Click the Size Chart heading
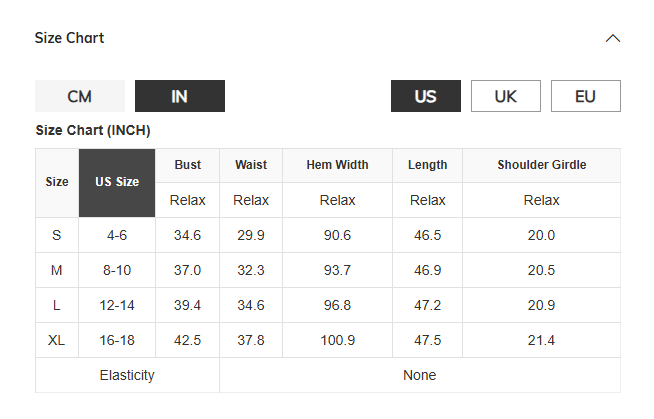Image resolution: width=654 pixels, height=419 pixels. point(70,38)
